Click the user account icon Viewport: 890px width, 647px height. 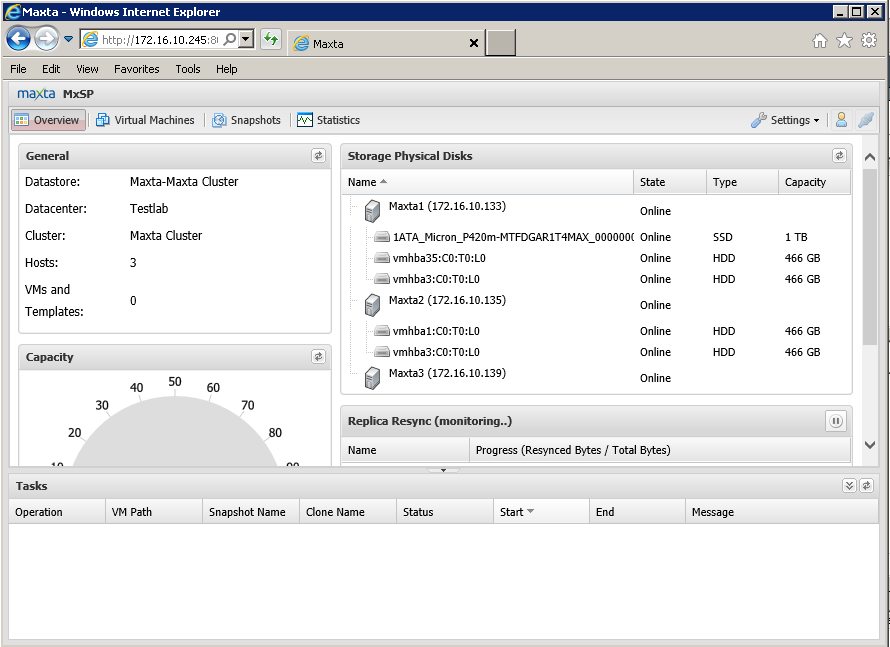pos(841,120)
